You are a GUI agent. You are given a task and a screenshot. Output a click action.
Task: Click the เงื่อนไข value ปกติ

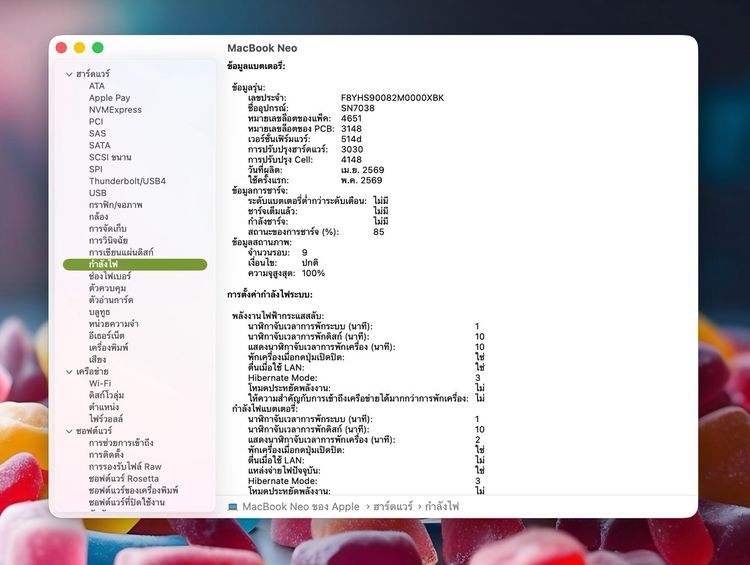pyautogui.click(x=310, y=263)
